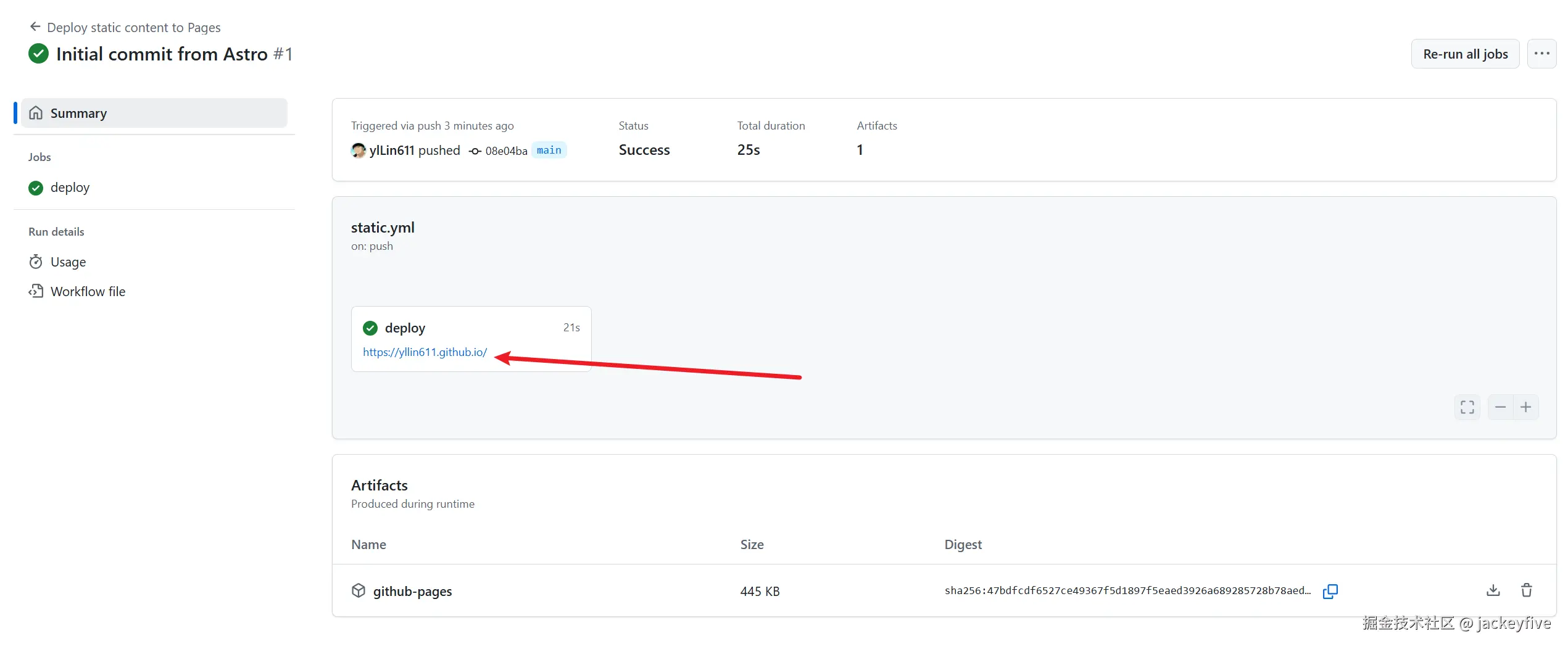Select the Summary sidebar item
Viewport: 1568px width, 649px height.
pyautogui.click(x=154, y=113)
